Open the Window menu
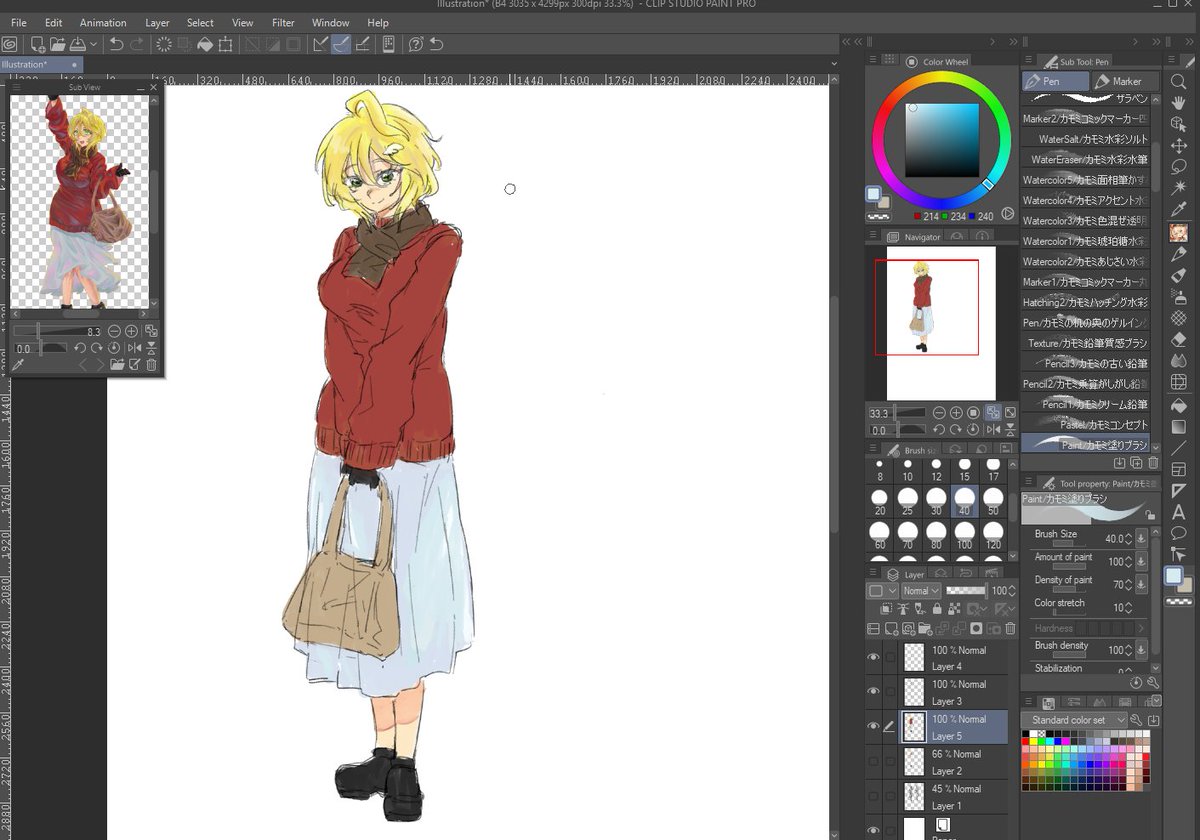The image size is (1200, 840). coord(330,22)
